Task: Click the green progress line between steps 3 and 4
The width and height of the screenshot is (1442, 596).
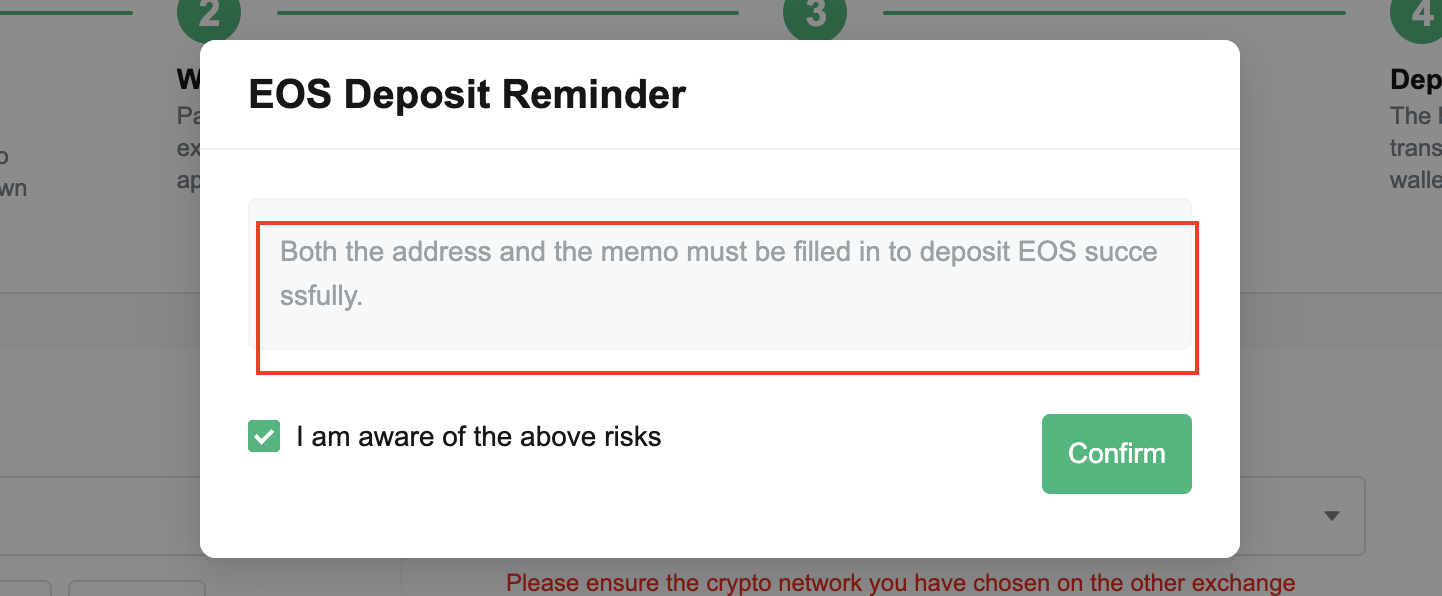Action: point(1114,13)
